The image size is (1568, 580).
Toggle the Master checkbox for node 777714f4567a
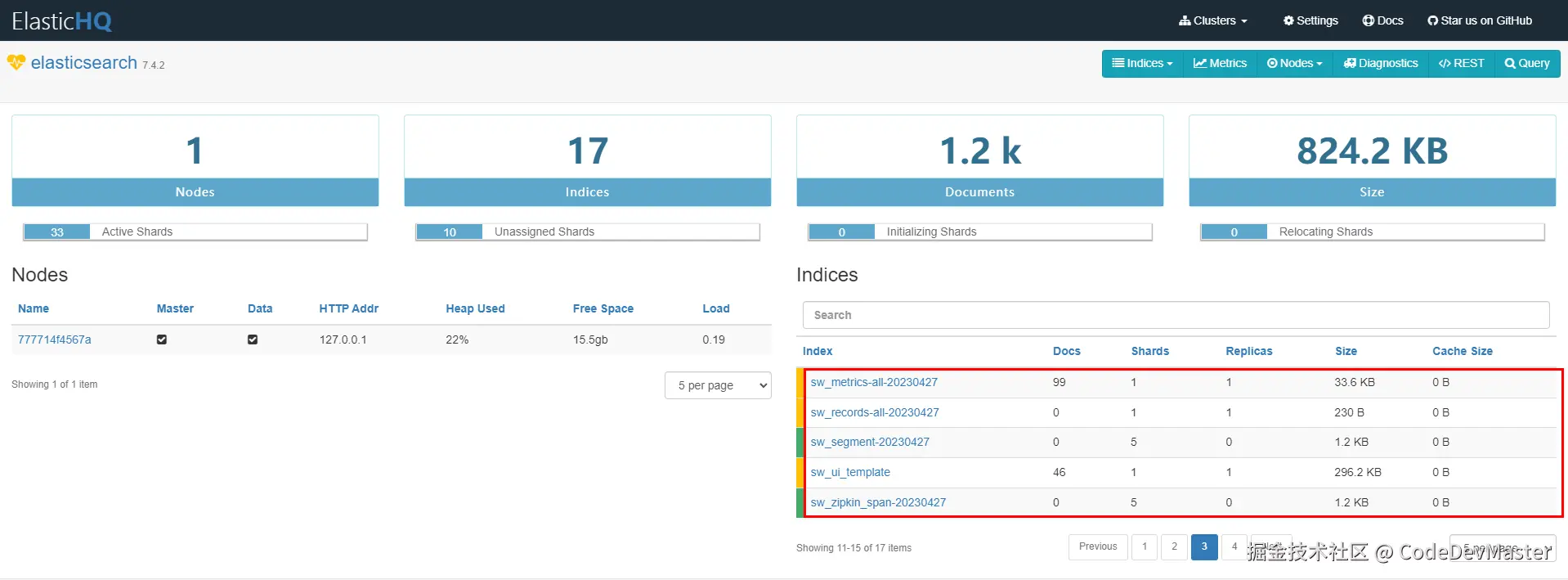tap(162, 339)
